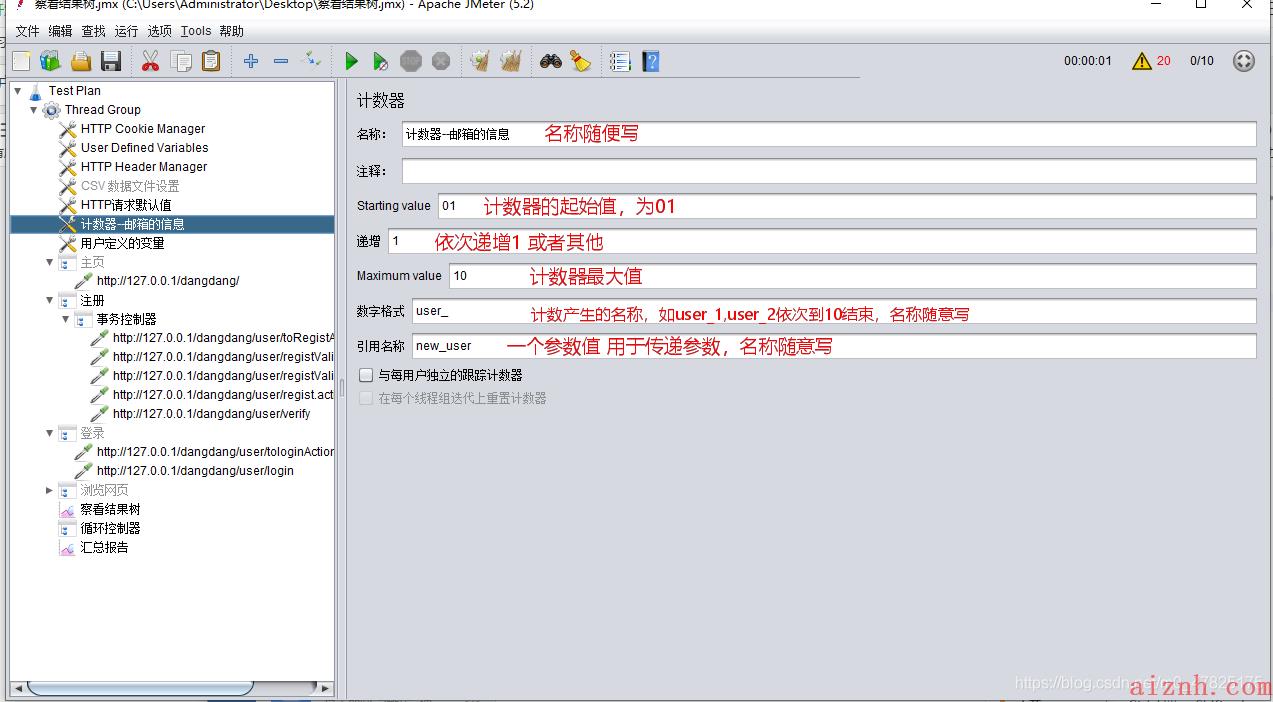Select HTTP请求默认值 element

coord(125,205)
